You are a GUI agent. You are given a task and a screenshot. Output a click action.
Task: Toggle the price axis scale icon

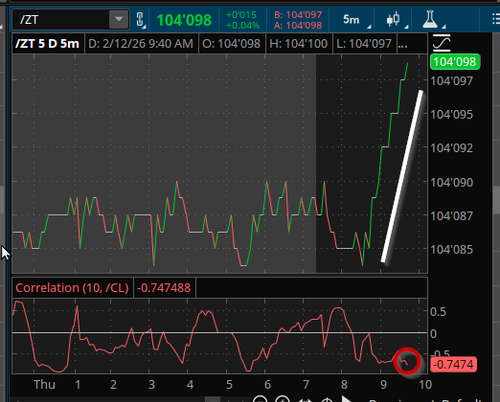tap(442, 43)
